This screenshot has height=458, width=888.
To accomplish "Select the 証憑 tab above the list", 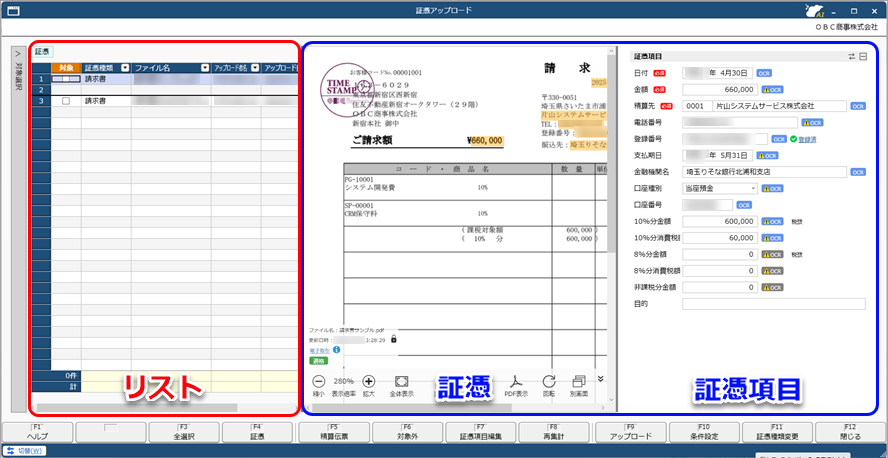I will click(42, 52).
